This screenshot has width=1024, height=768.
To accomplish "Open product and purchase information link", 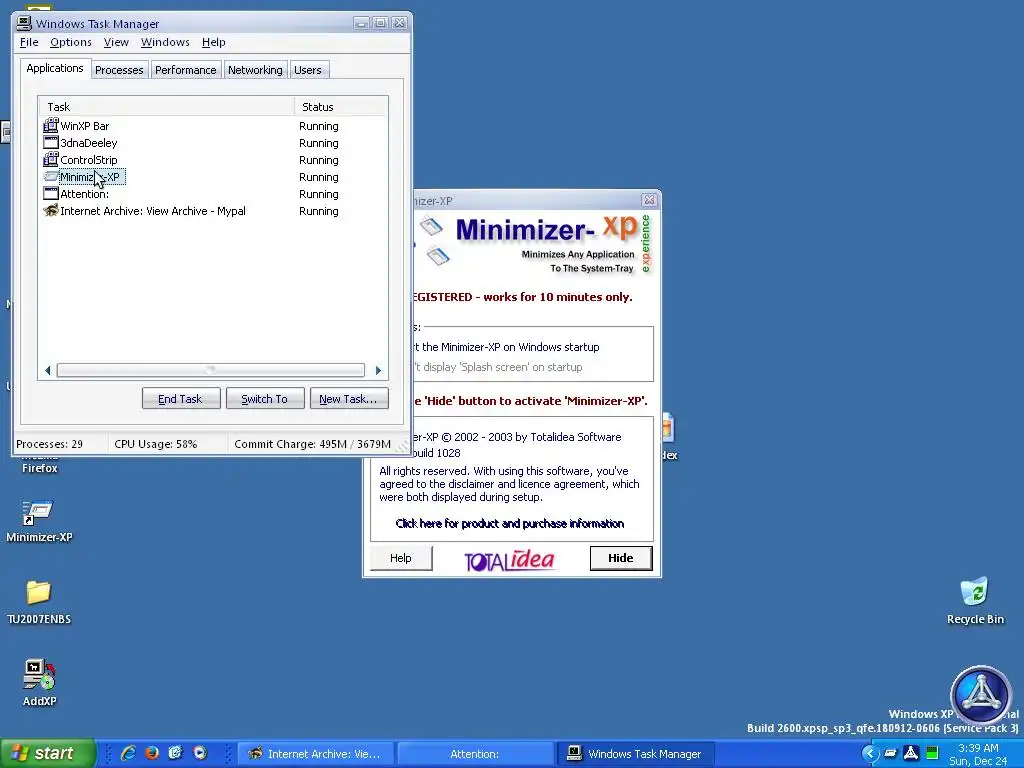I will coord(509,524).
